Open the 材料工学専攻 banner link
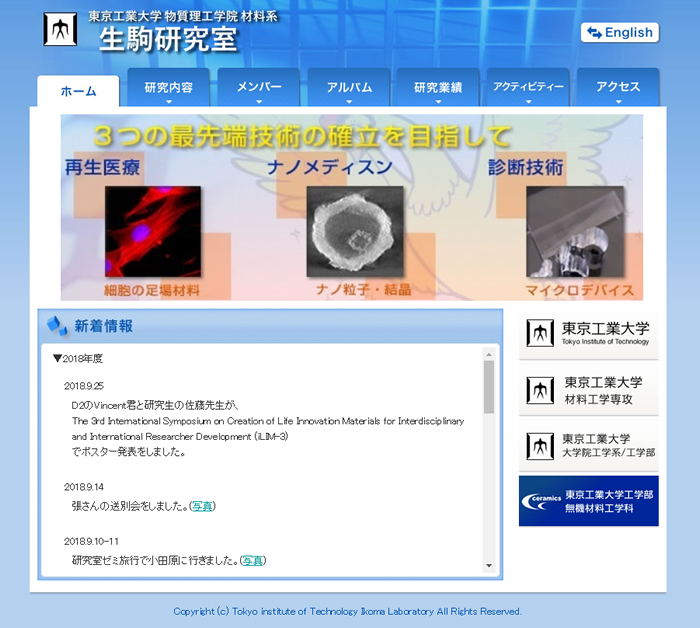The width and height of the screenshot is (700, 628). [588, 390]
